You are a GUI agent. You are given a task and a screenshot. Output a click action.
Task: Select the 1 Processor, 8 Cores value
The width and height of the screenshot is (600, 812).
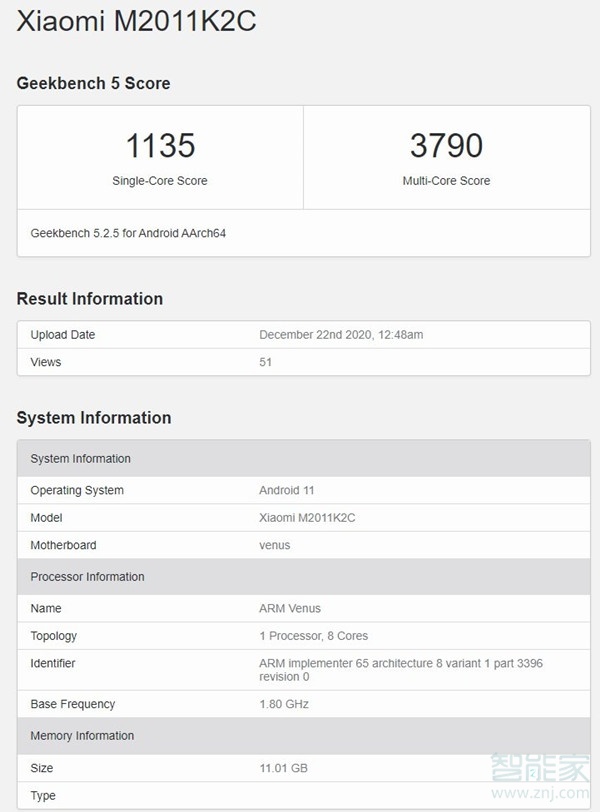(314, 636)
